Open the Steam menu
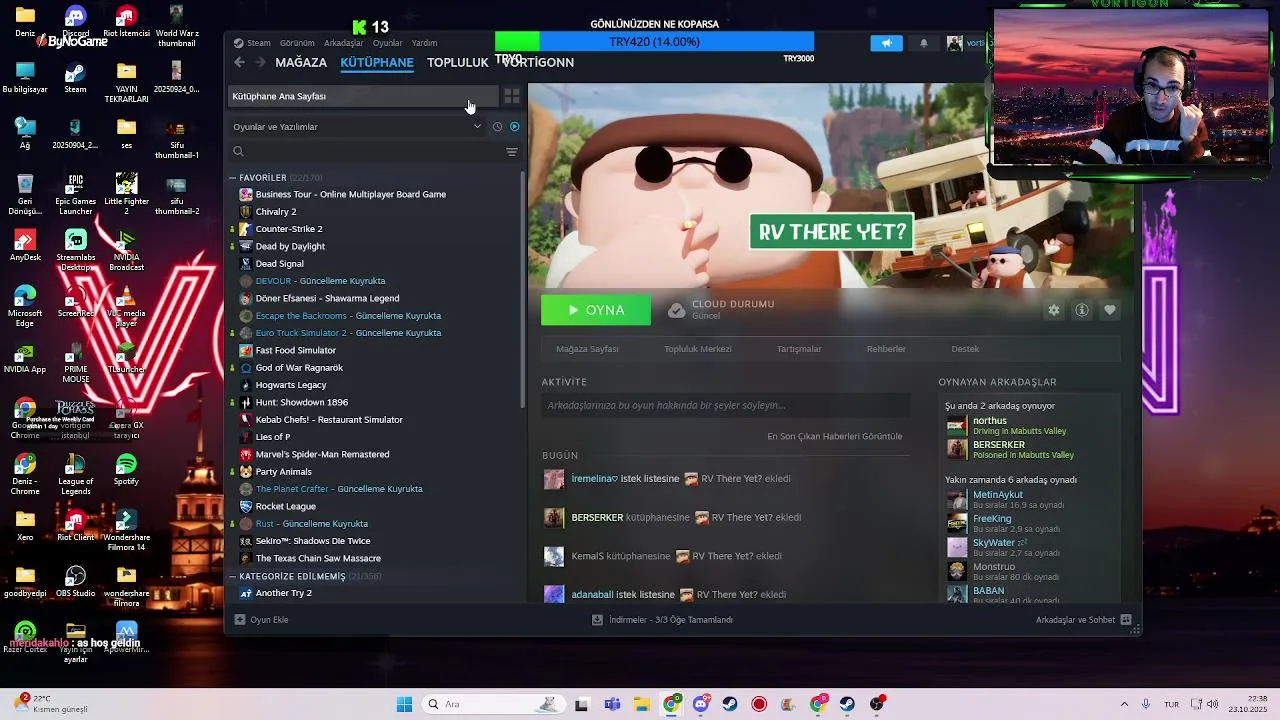Screen dimensions: 1280x720 click(259, 43)
